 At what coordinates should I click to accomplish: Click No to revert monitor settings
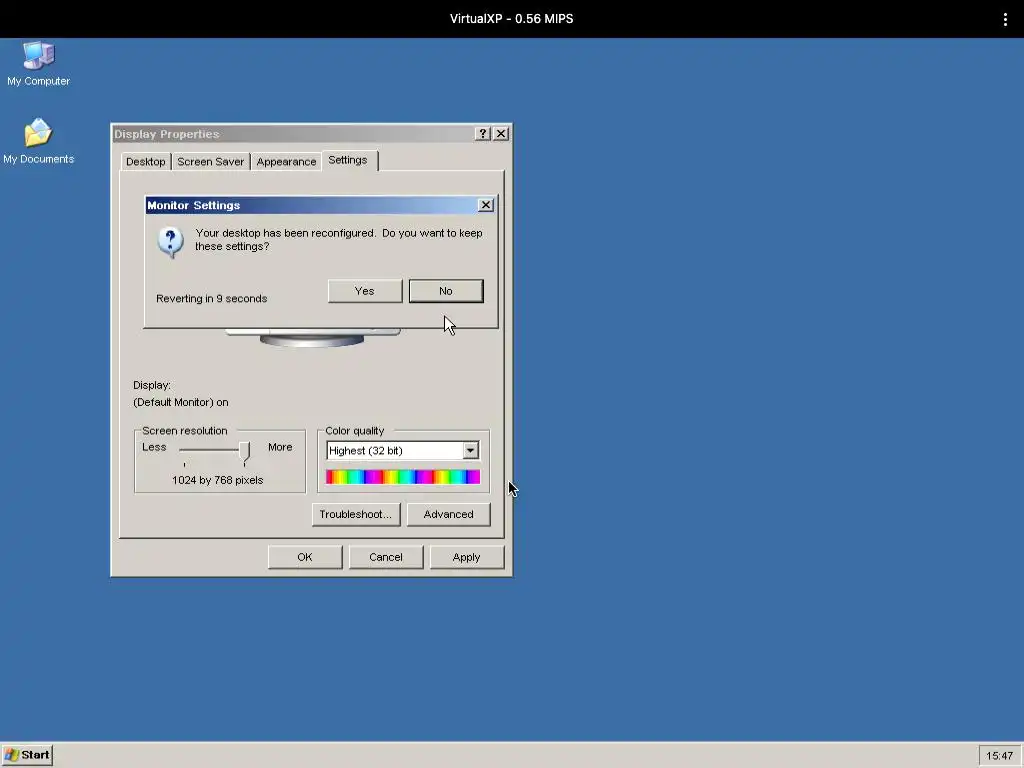tap(446, 291)
